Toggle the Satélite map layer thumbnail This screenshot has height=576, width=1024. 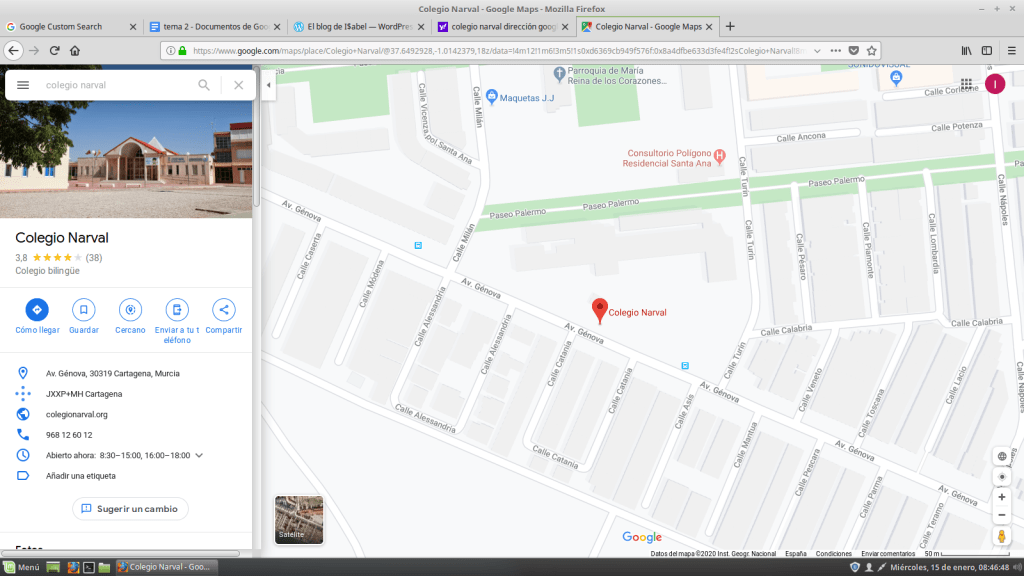[x=299, y=520]
